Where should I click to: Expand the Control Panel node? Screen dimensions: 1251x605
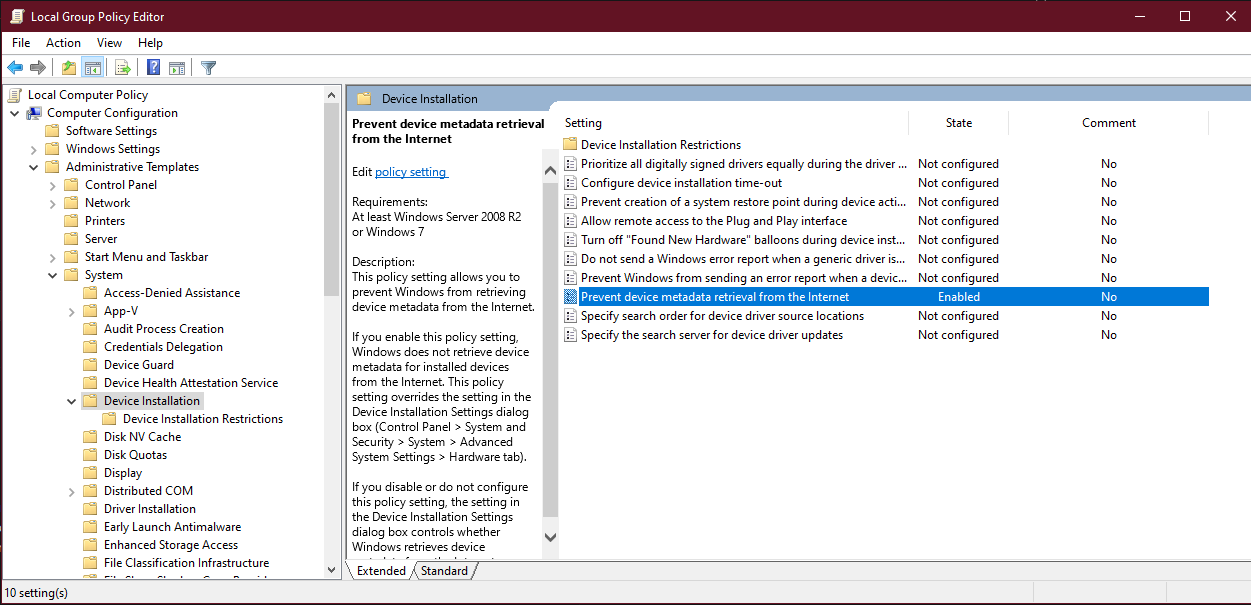click(52, 185)
